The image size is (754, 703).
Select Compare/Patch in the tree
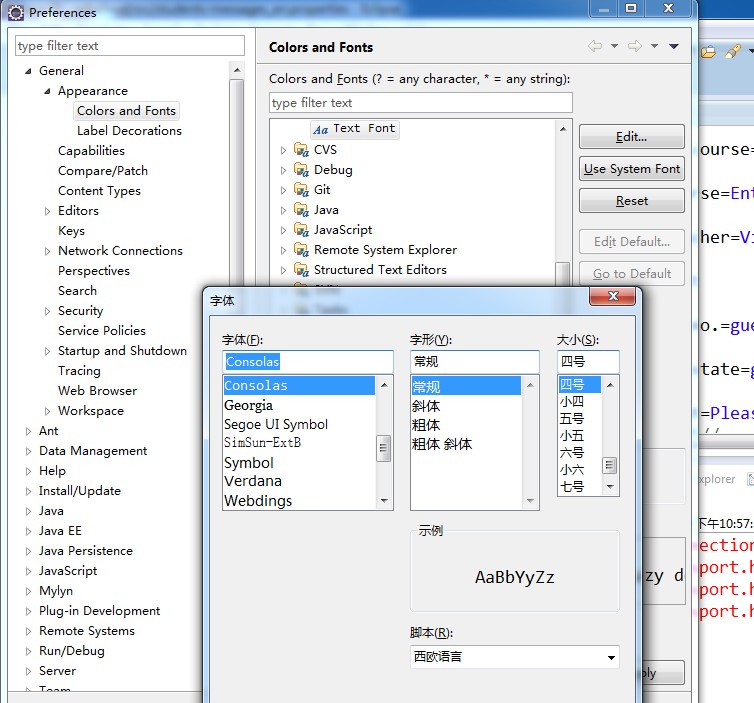(x=103, y=171)
